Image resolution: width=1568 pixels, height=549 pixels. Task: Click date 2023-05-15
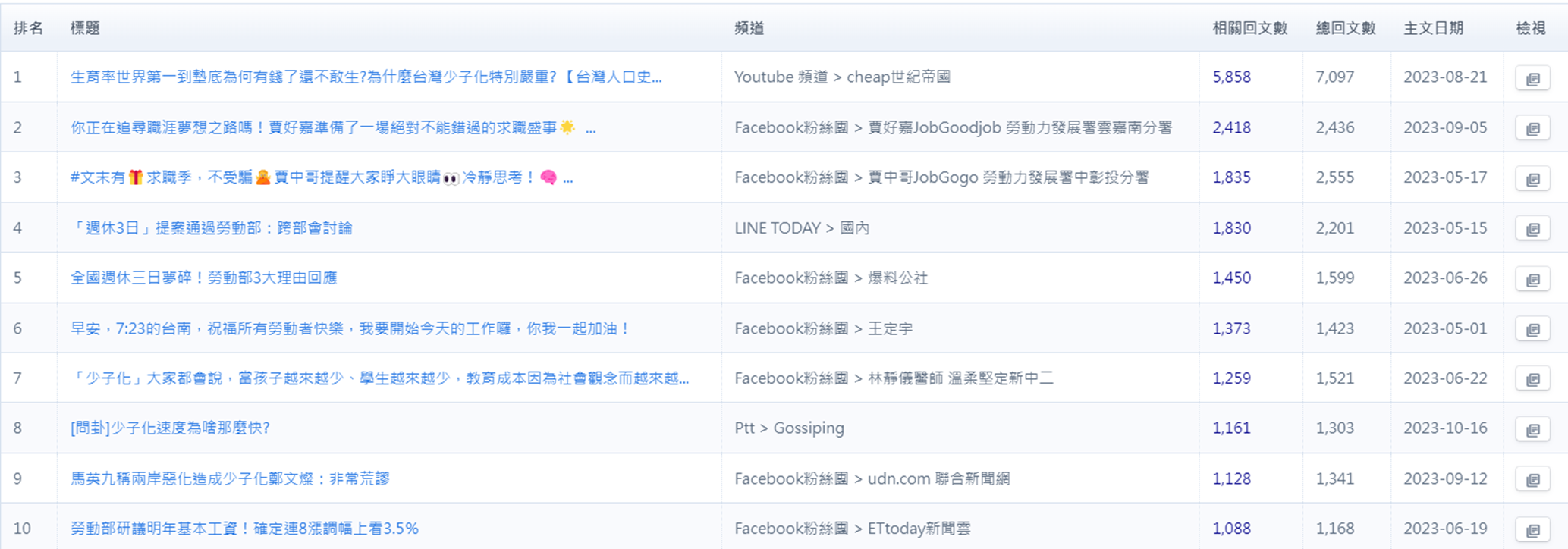[1445, 228]
